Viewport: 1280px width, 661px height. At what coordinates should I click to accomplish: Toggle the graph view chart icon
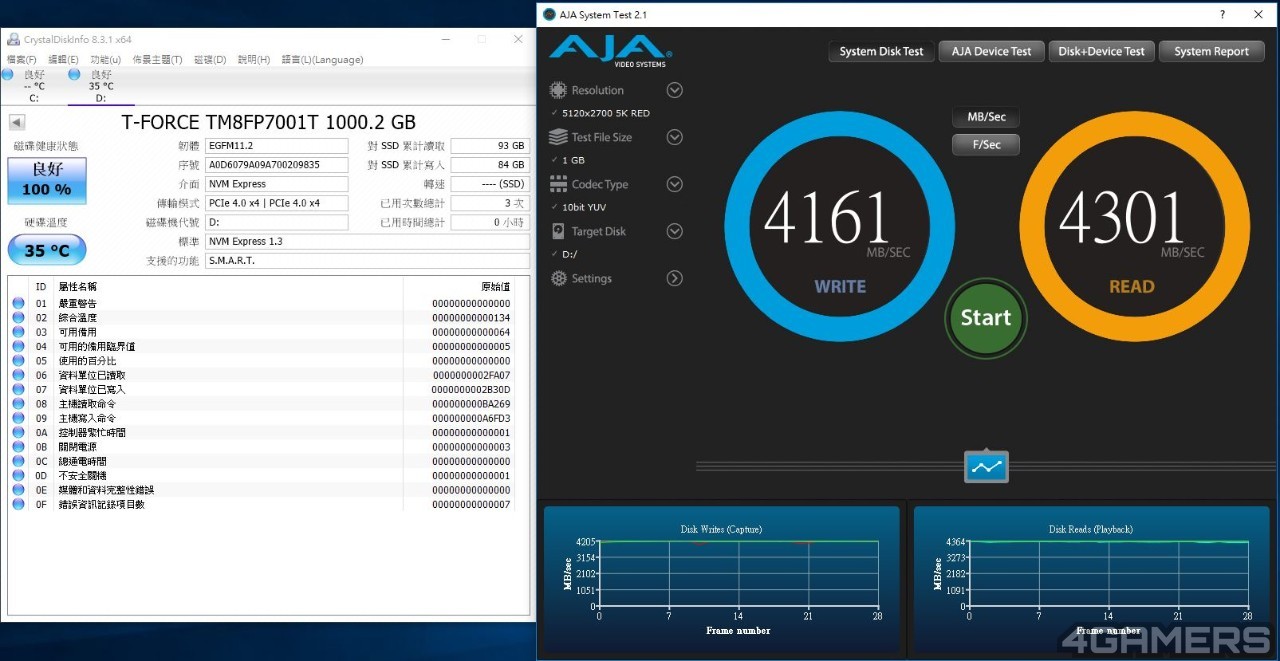[x=986, y=466]
